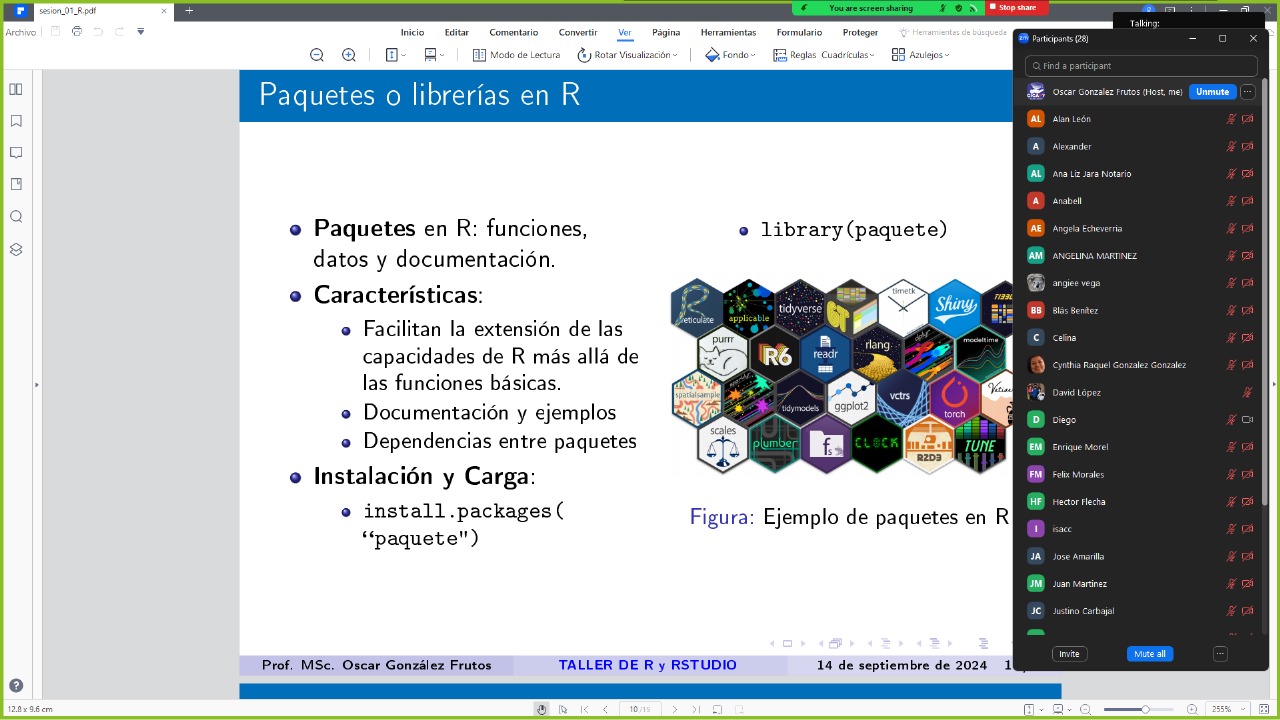Toggle Reglas ruler display
The width and height of the screenshot is (1280, 720).
794,55
